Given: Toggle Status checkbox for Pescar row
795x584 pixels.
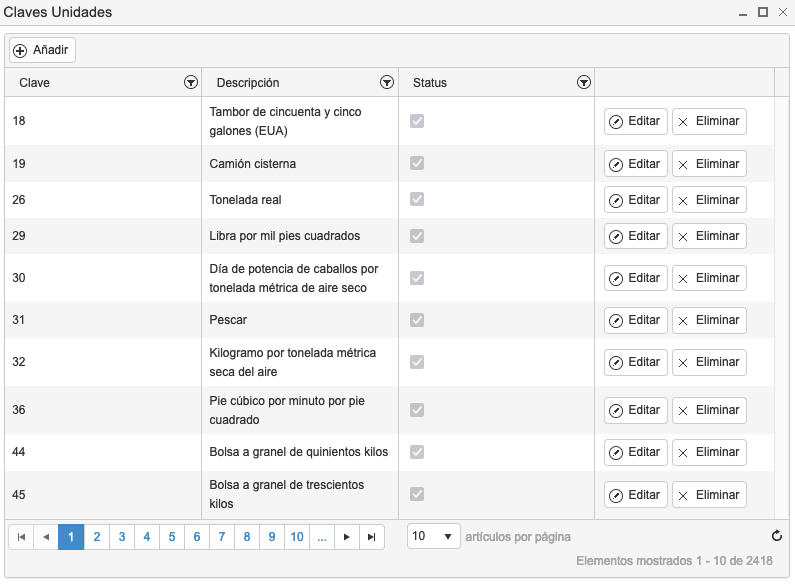Looking at the screenshot, I should (417, 320).
